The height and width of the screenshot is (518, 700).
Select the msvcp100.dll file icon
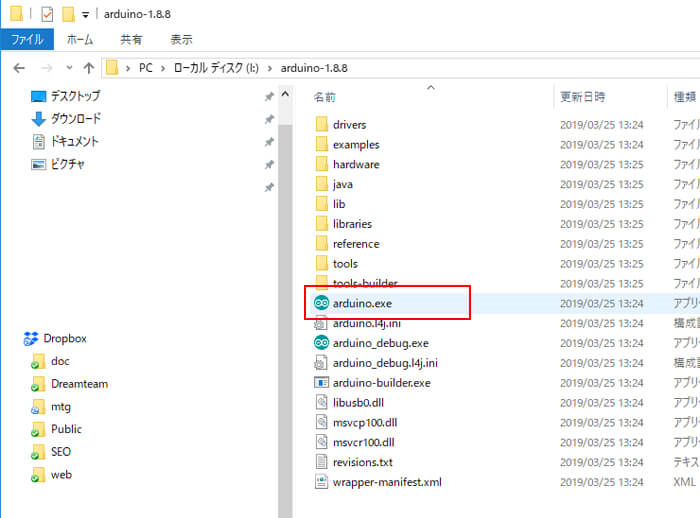(x=321, y=422)
